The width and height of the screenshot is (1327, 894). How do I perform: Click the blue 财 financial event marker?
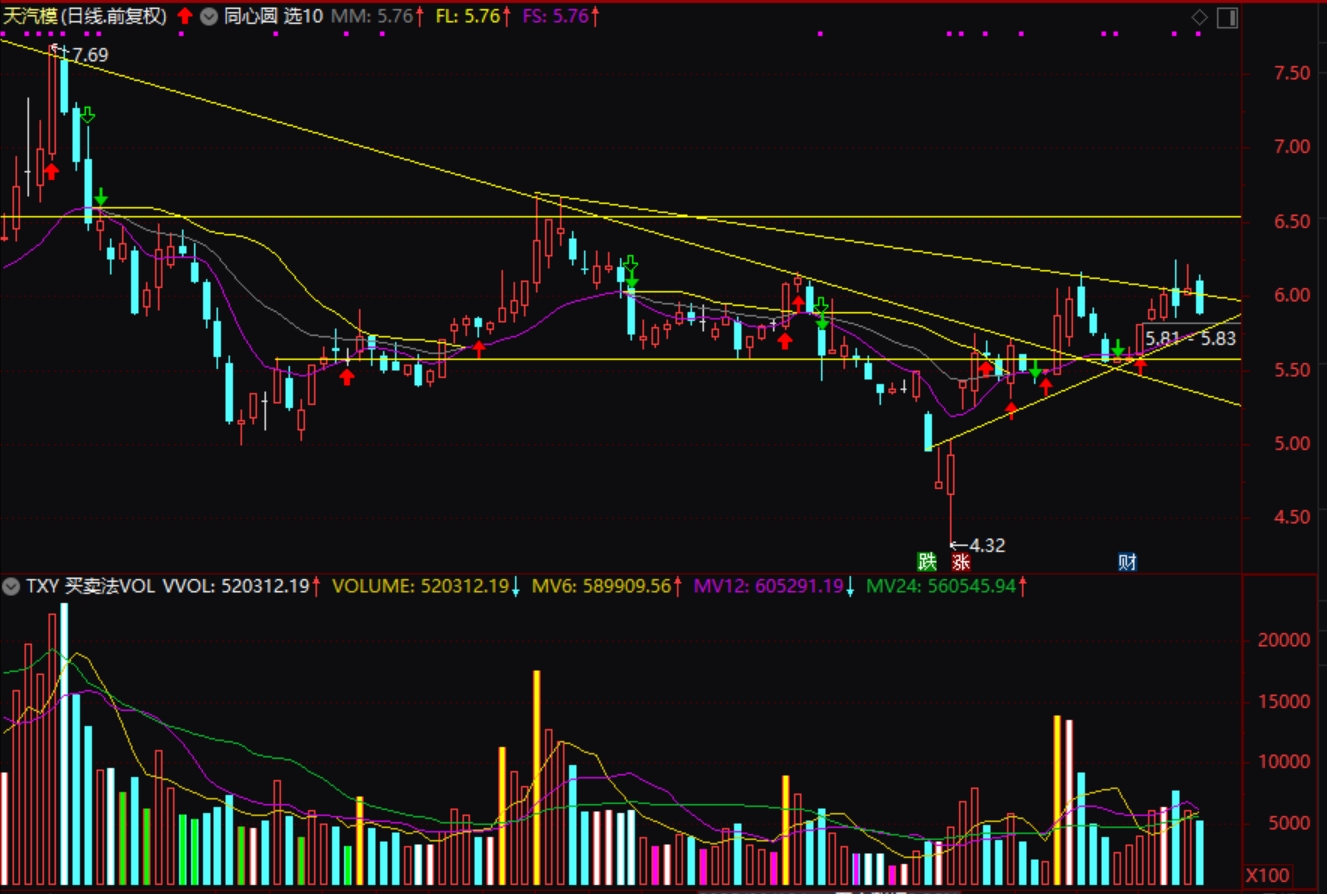tap(1127, 561)
